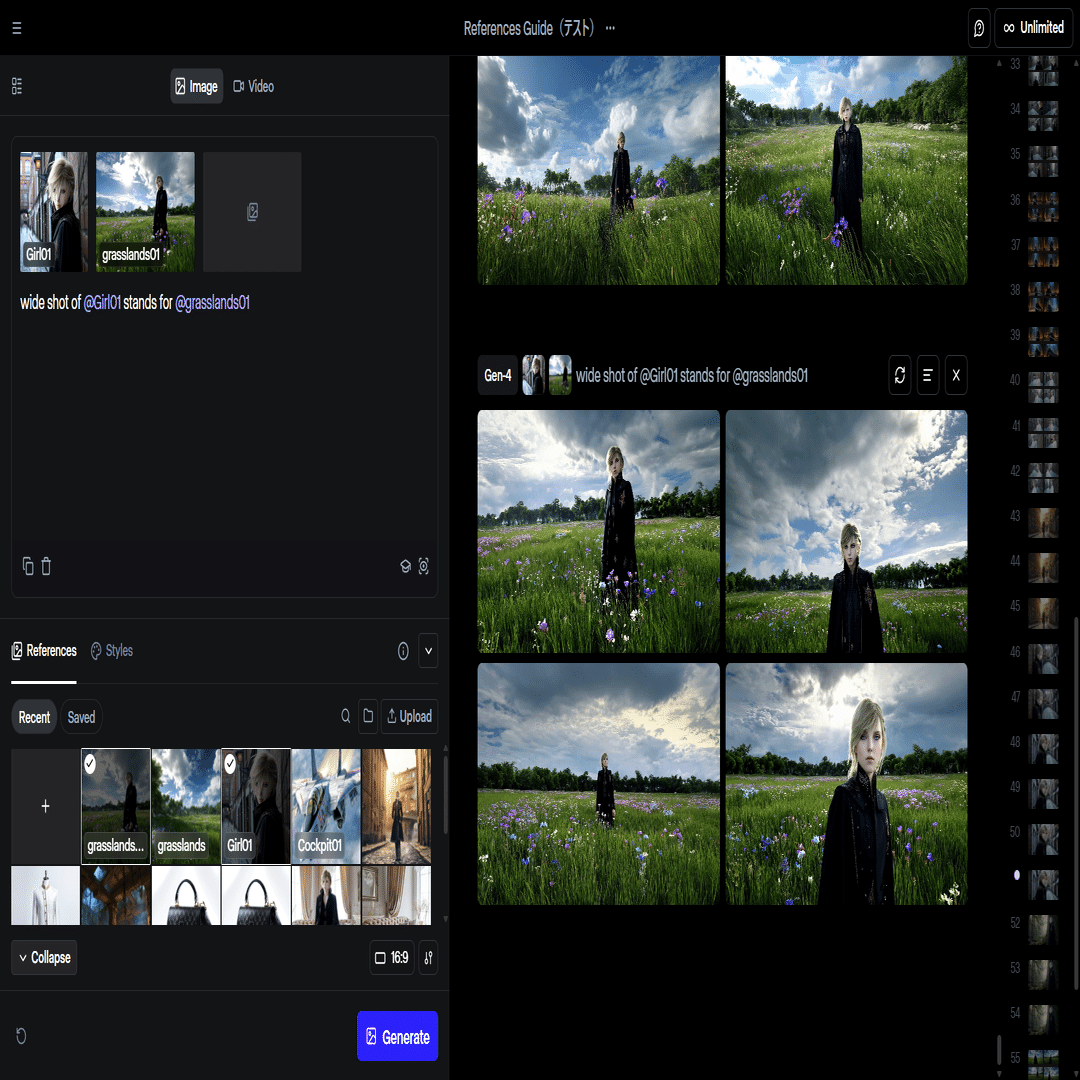Copy the prompt with the copy icon
This screenshot has width=1080, height=1080.
click(x=28, y=566)
